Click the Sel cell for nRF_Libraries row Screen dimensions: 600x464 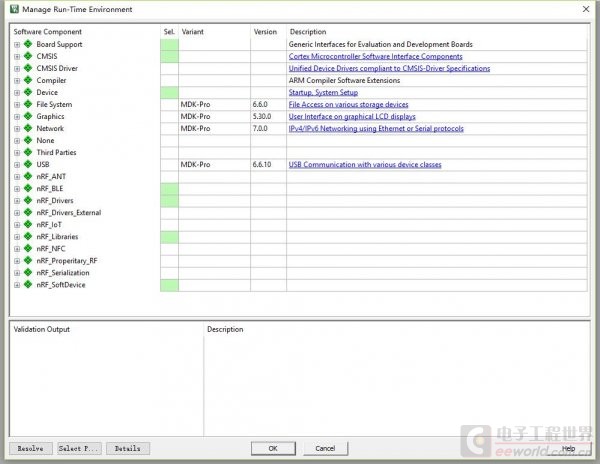point(169,237)
